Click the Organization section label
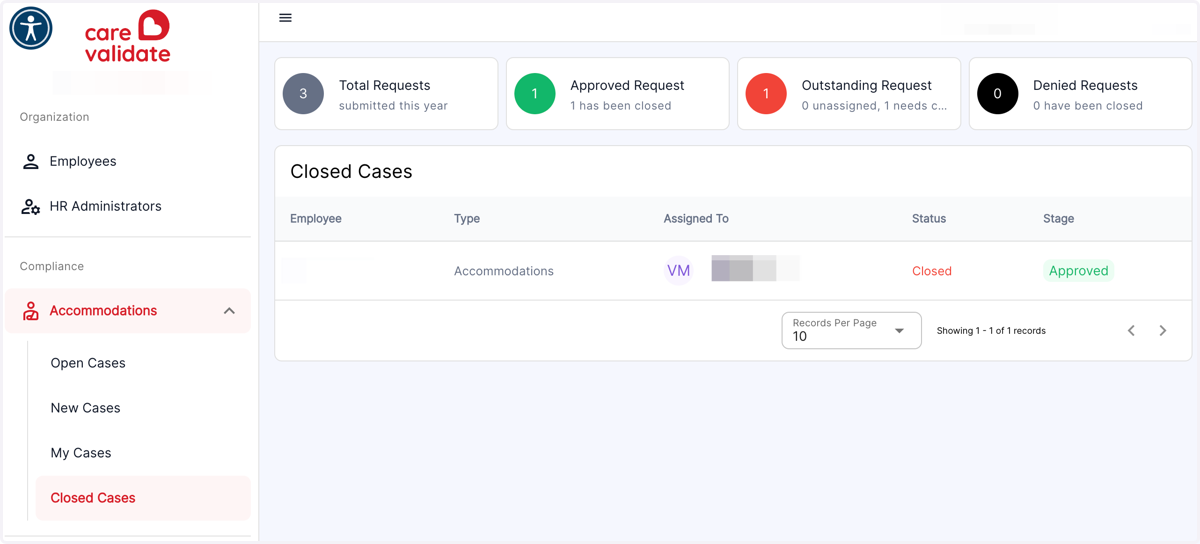This screenshot has width=1200, height=544. [54, 117]
